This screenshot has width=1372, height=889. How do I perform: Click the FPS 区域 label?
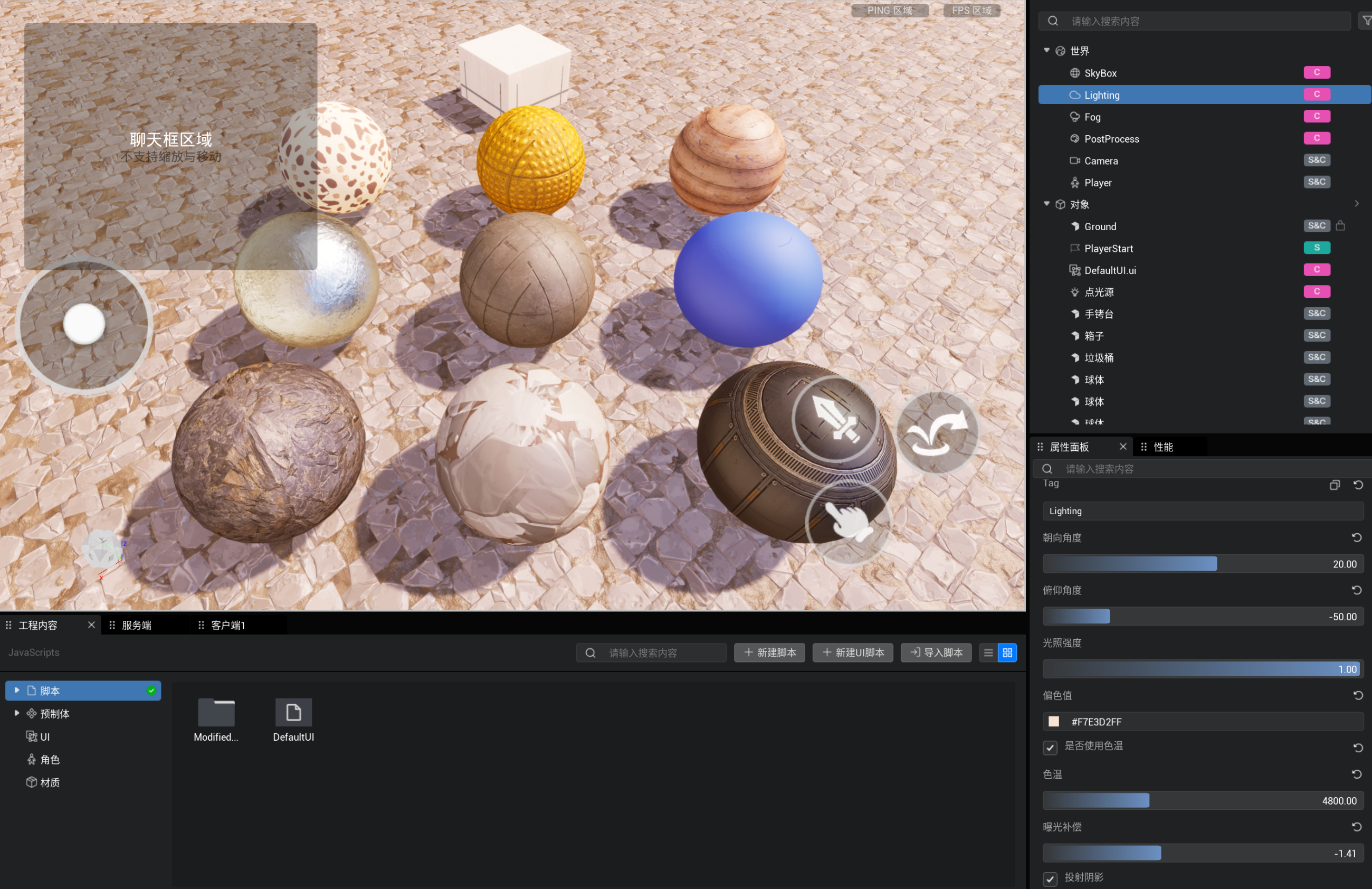(971, 11)
